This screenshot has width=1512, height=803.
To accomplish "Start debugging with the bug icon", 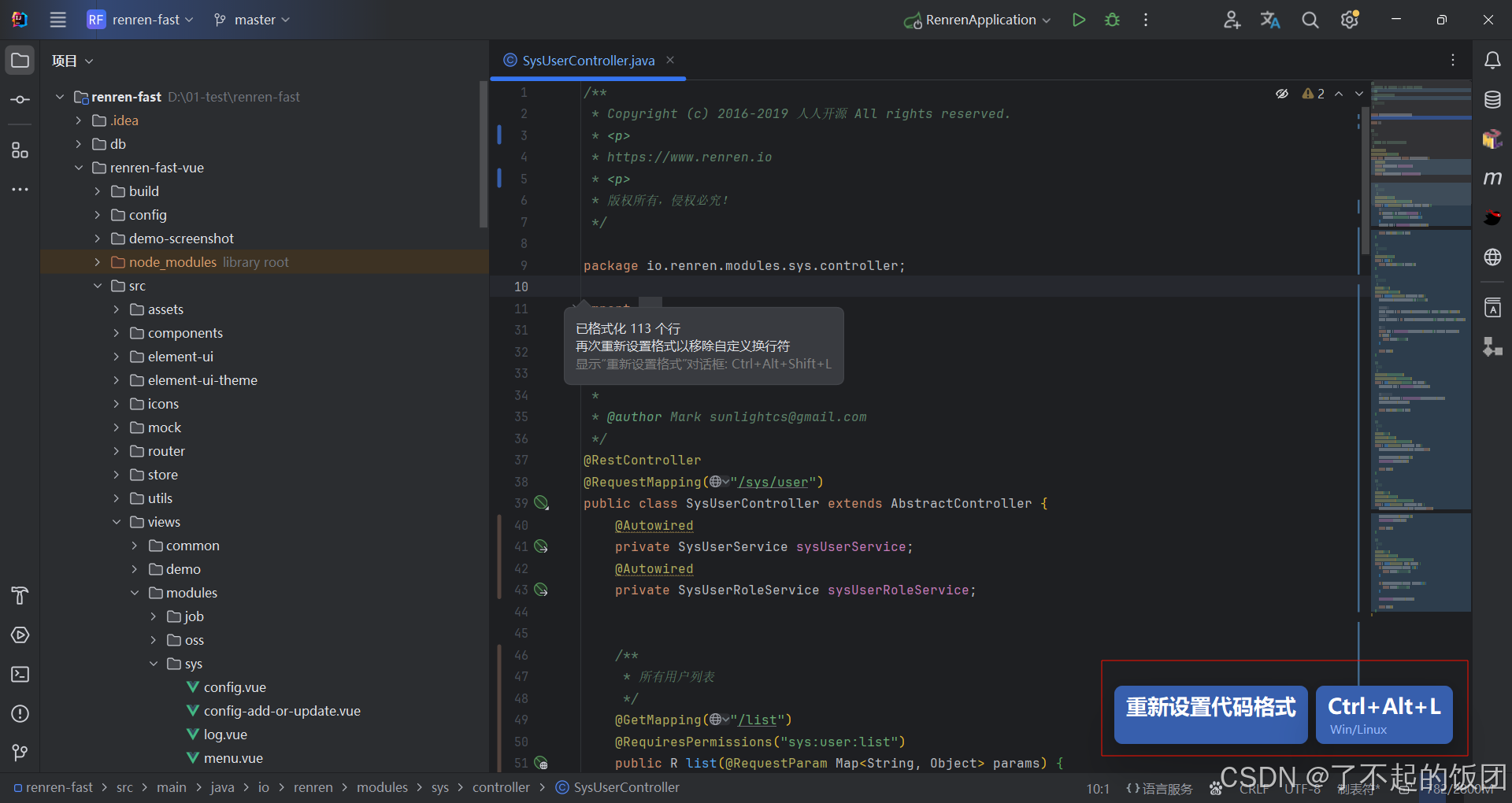I will pos(1112,20).
